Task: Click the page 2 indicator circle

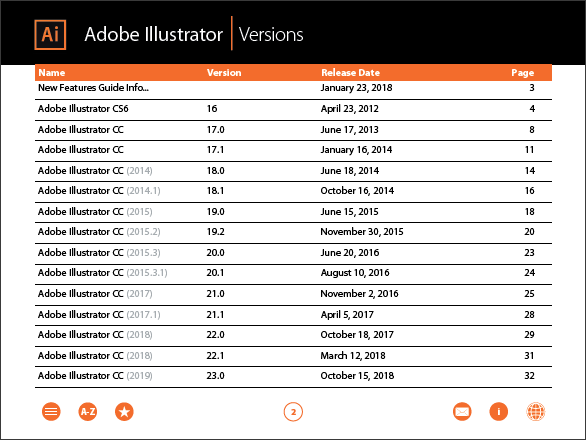Action: tap(293, 412)
